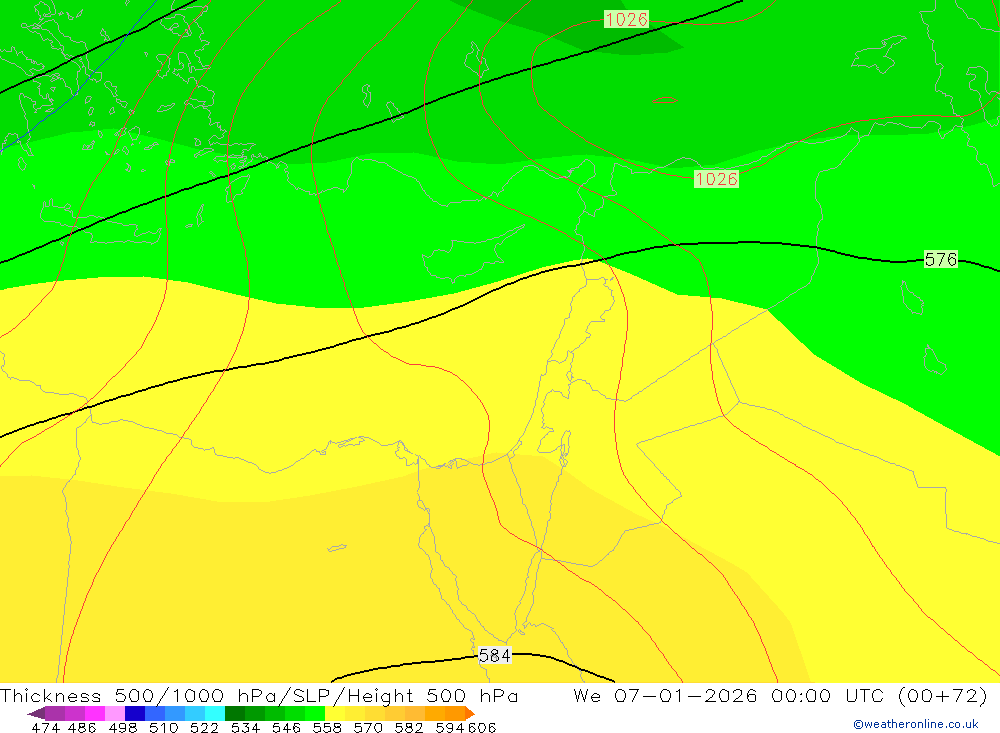The width and height of the screenshot is (1000, 733).
Task: Click the upper 1026 pressure label
Action: coord(626,19)
